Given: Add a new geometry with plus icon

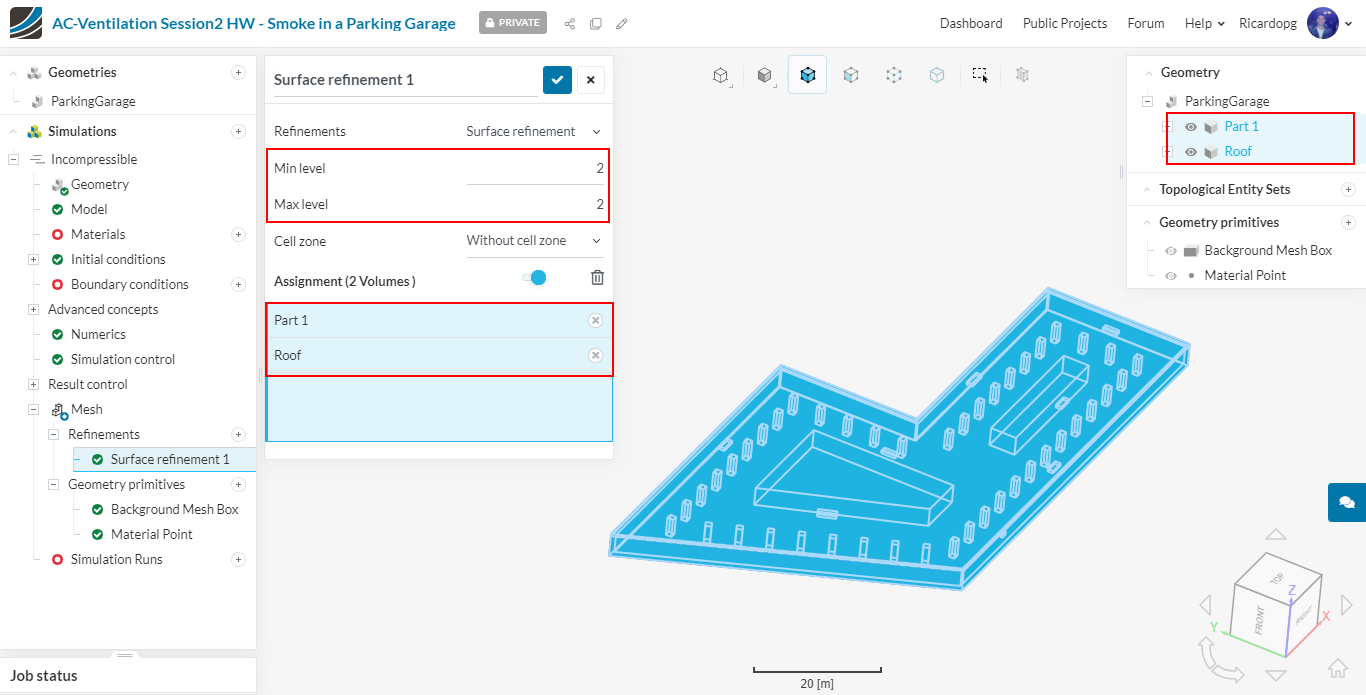Looking at the screenshot, I should pyautogui.click(x=238, y=72).
